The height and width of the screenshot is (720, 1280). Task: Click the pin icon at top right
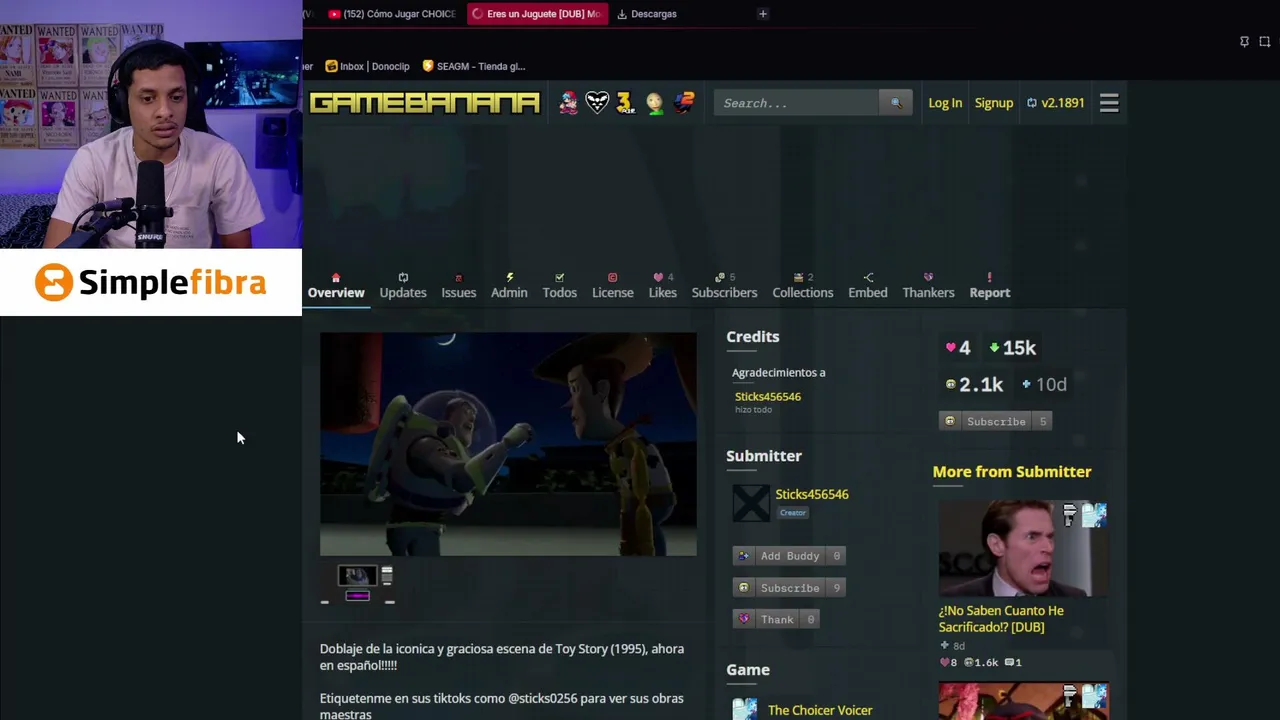[1244, 42]
